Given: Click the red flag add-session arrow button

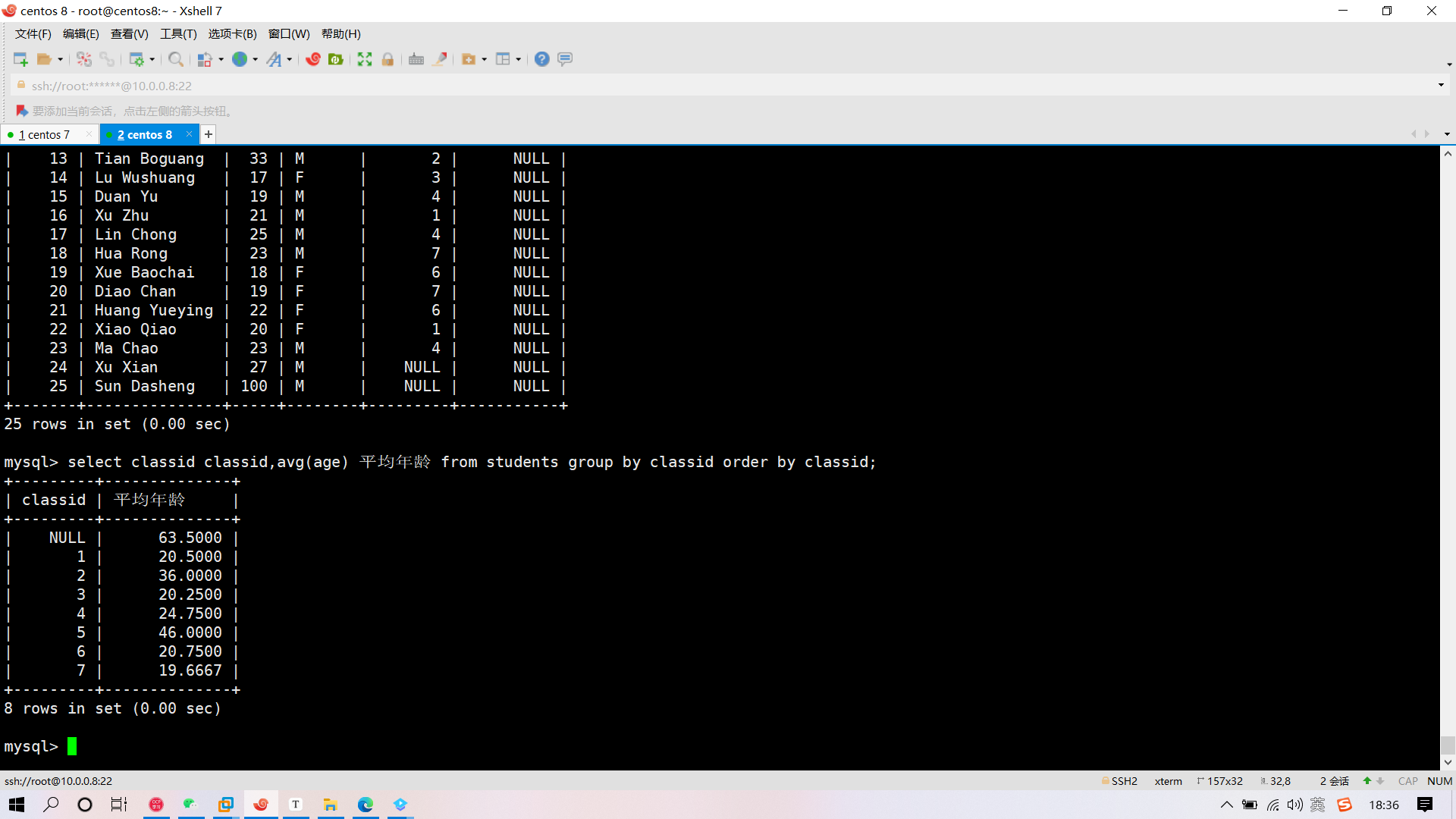Looking at the screenshot, I should (21, 111).
